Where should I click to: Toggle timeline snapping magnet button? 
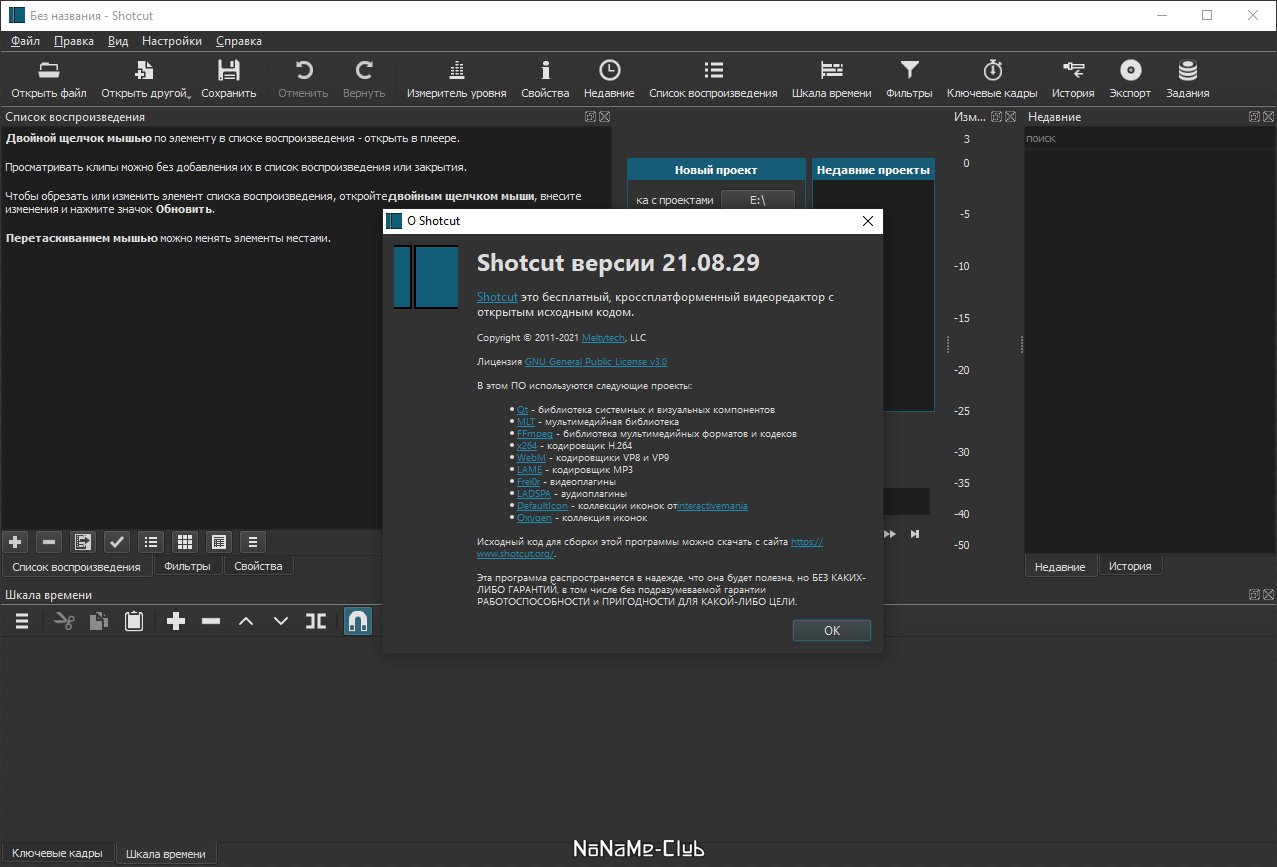coord(358,621)
